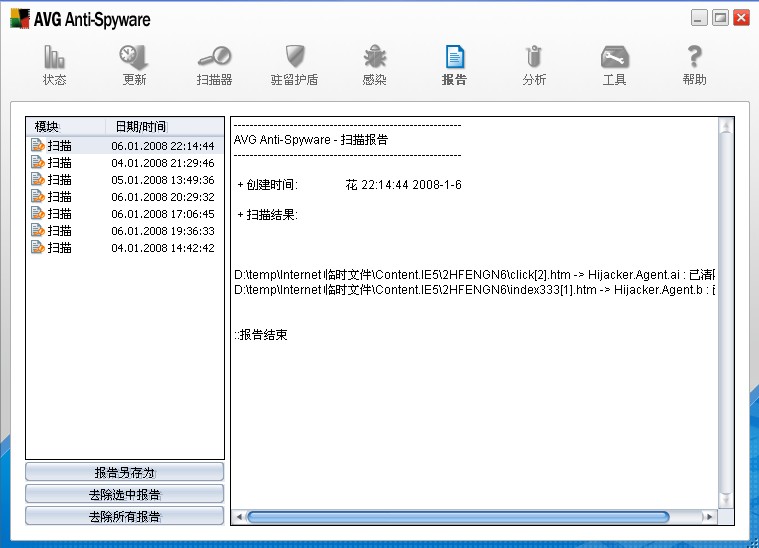Click scan icon of 06.01.2008 17:06:45 row
The image size is (759, 548).
[38, 213]
